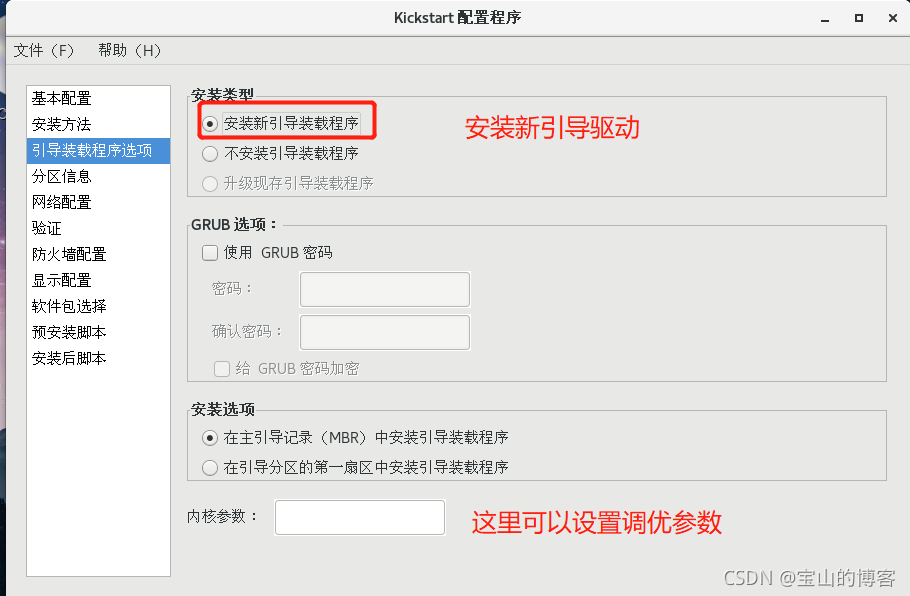This screenshot has width=910, height=596.
Task: Select the 验证 sidebar entry
Action: pos(46,228)
